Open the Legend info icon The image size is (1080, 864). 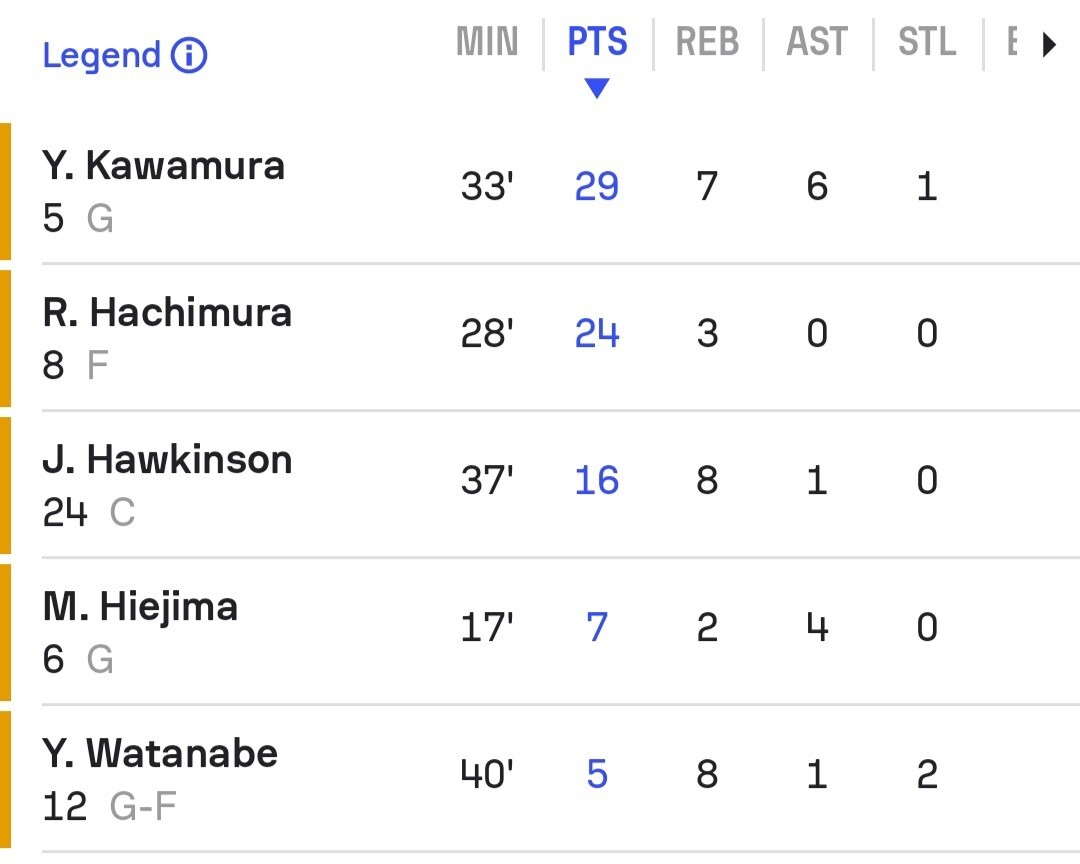[x=189, y=56]
